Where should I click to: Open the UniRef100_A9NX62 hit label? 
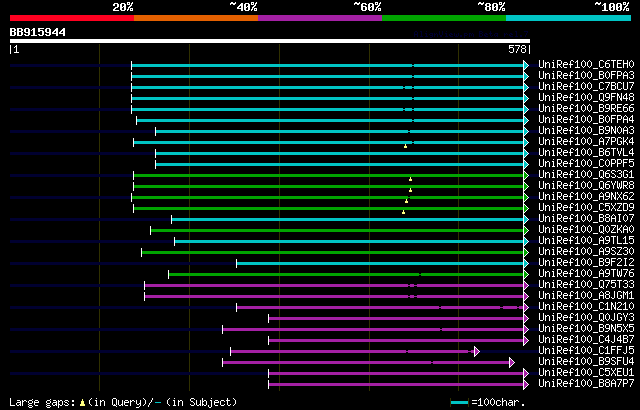[x=586, y=197]
